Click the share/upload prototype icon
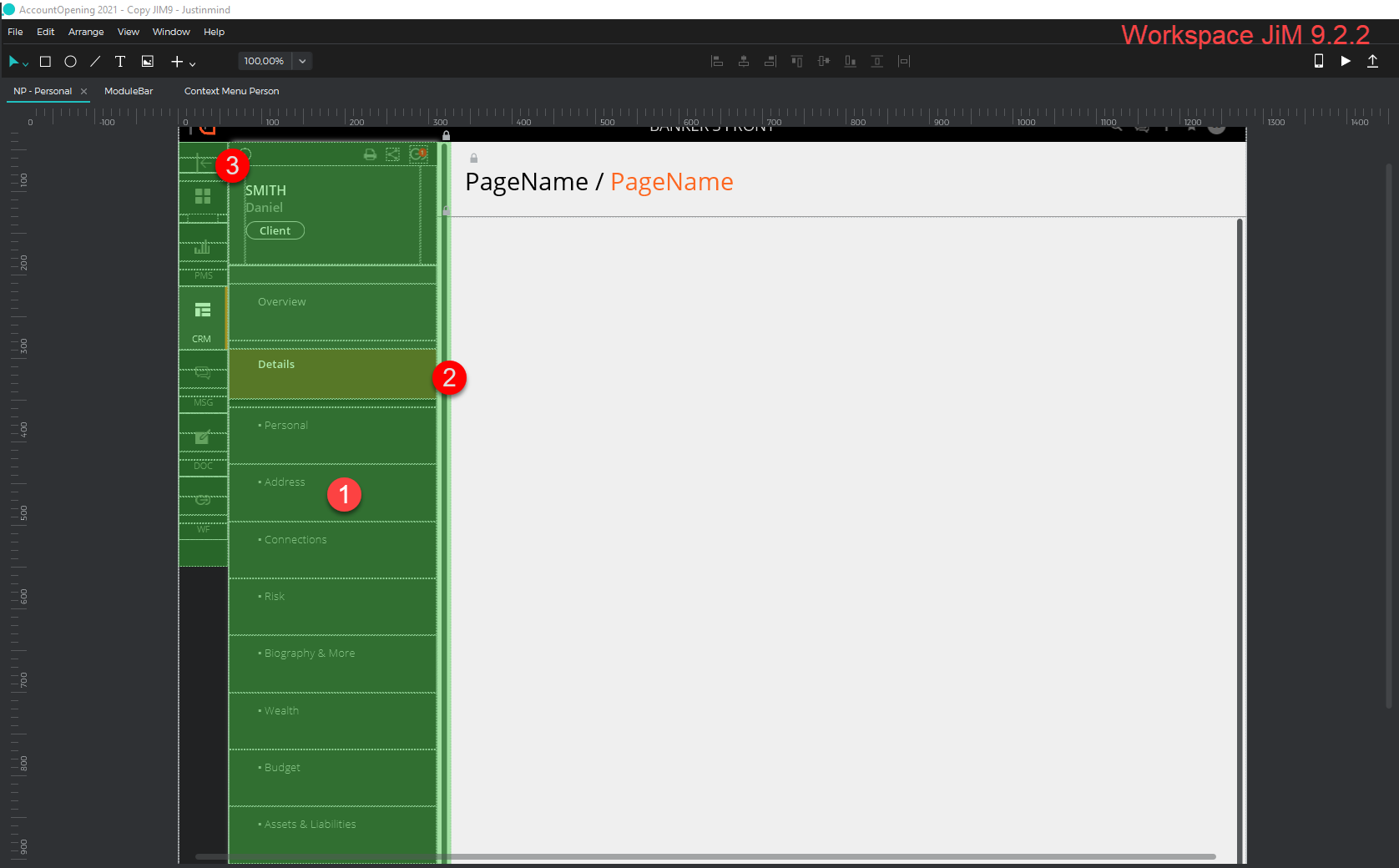Screen dimensions: 1399x868 (x=1372, y=61)
